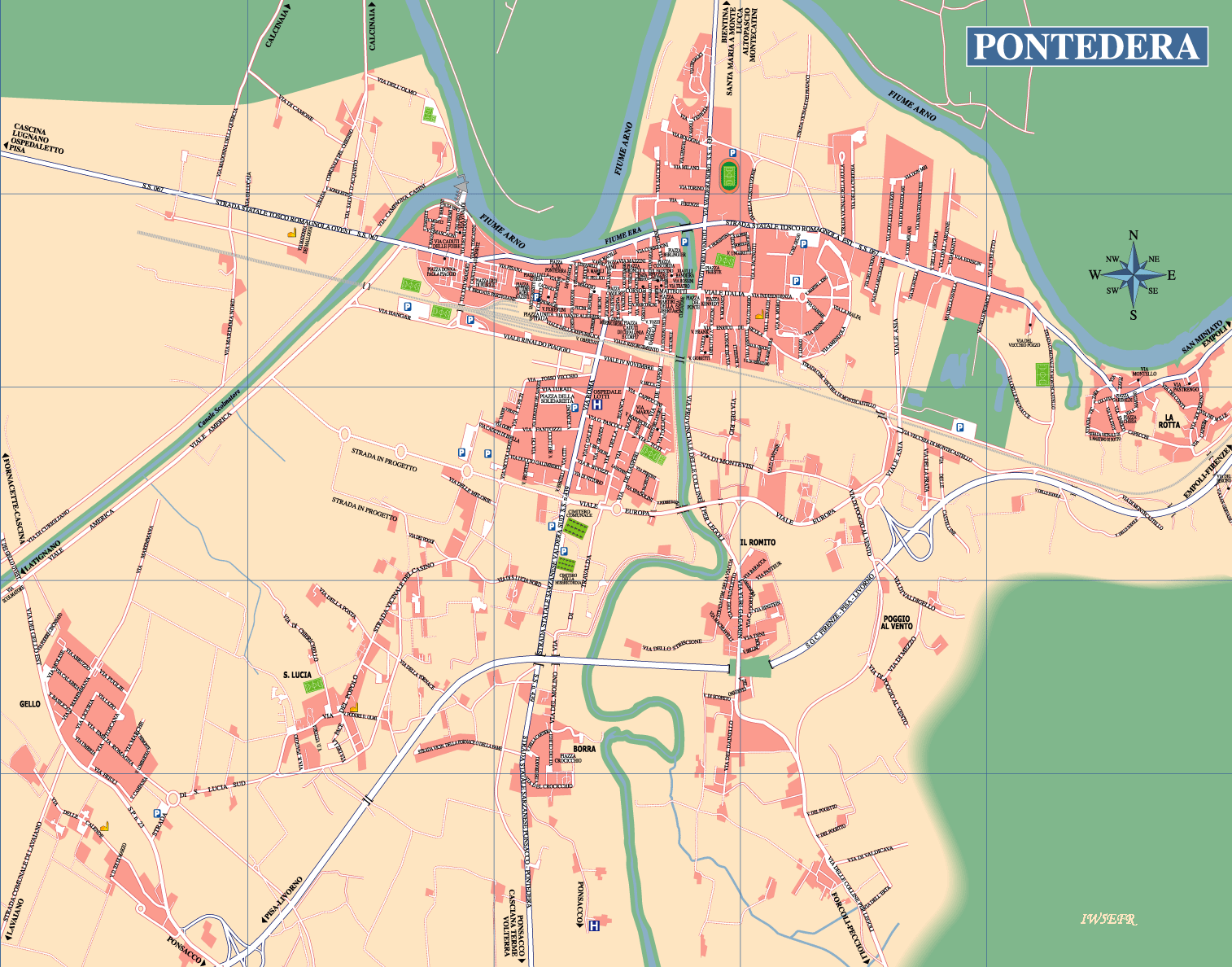This screenshot has height=967, width=1232.
Task: Click the soccer field west of La Rotta
Action: point(1043,374)
